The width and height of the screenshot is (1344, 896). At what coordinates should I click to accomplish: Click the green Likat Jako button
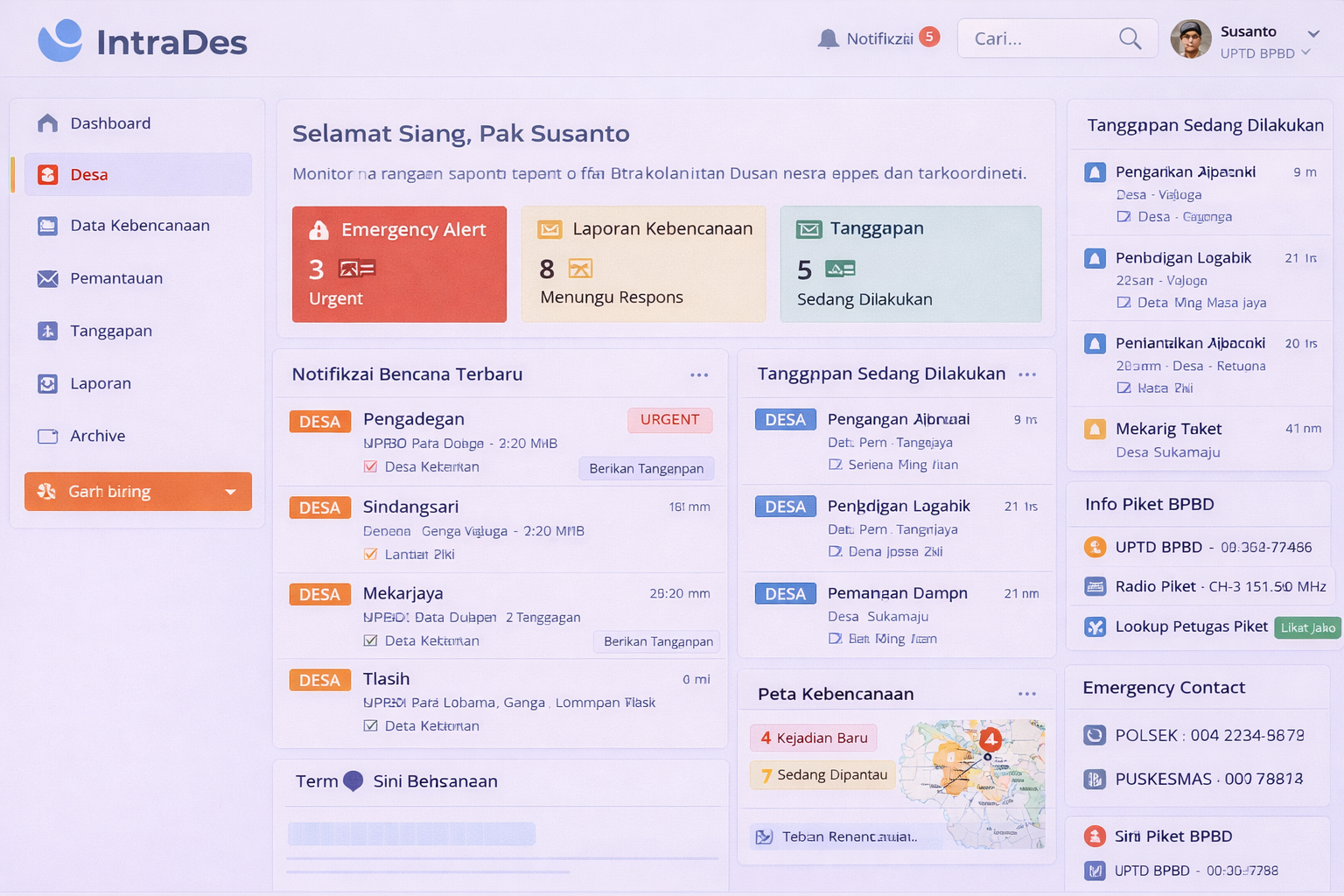1307,627
